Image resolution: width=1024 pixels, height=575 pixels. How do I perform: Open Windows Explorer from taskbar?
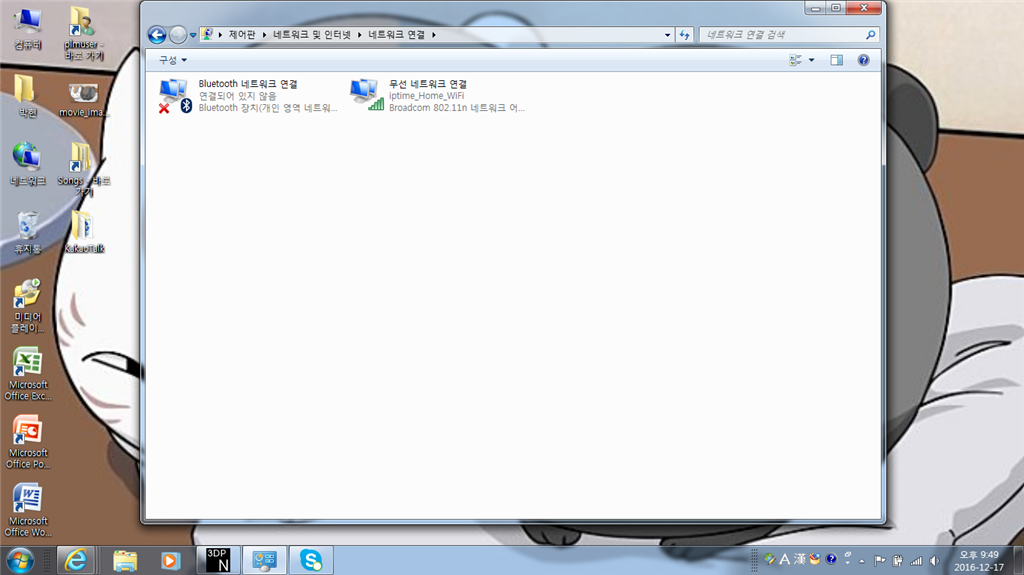[x=125, y=561]
